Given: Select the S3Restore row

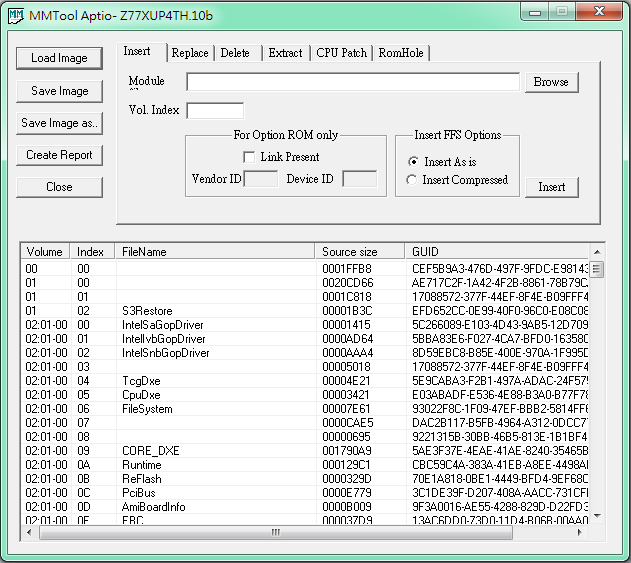Looking at the screenshot, I should coord(304,311).
